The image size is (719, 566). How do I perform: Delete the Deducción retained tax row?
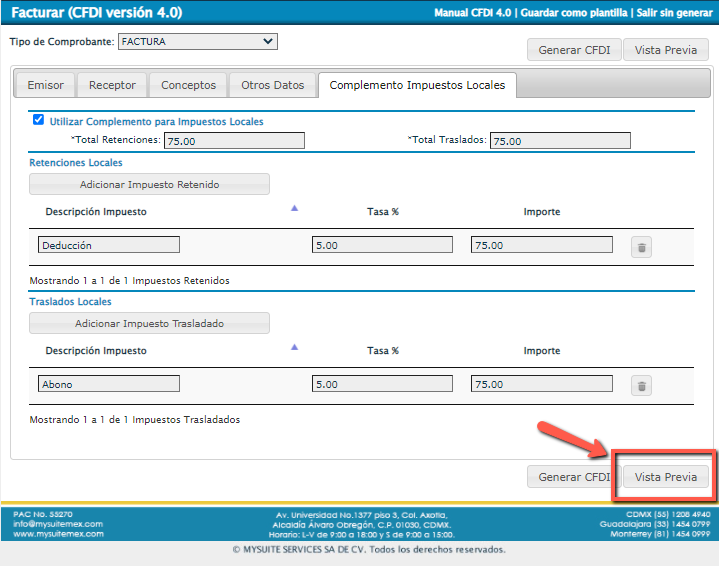pos(641,247)
